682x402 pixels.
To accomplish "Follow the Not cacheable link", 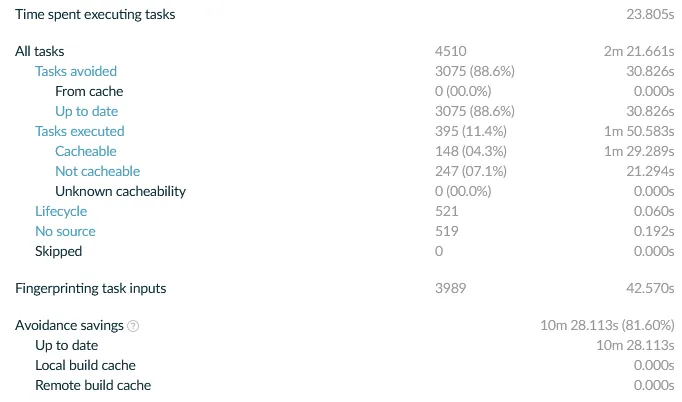I will [97, 171].
